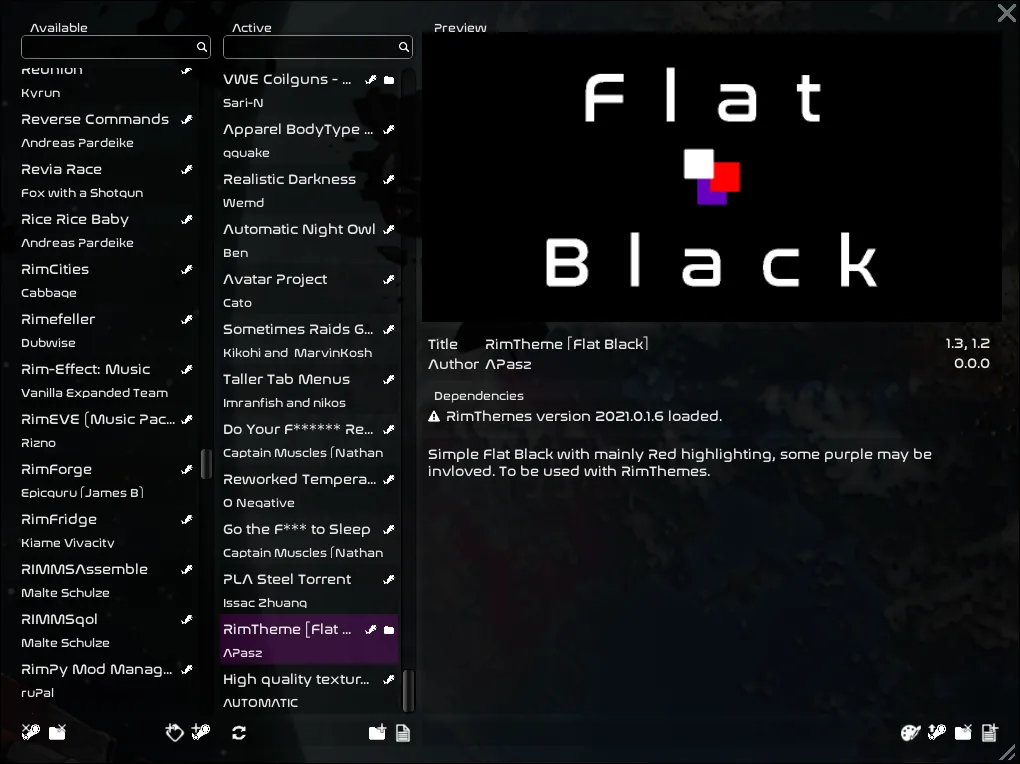Image resolution: width=1020 pixels, height=764 pixels.
Task: Click the tag-plus icon under Available list
Action: 174,733
